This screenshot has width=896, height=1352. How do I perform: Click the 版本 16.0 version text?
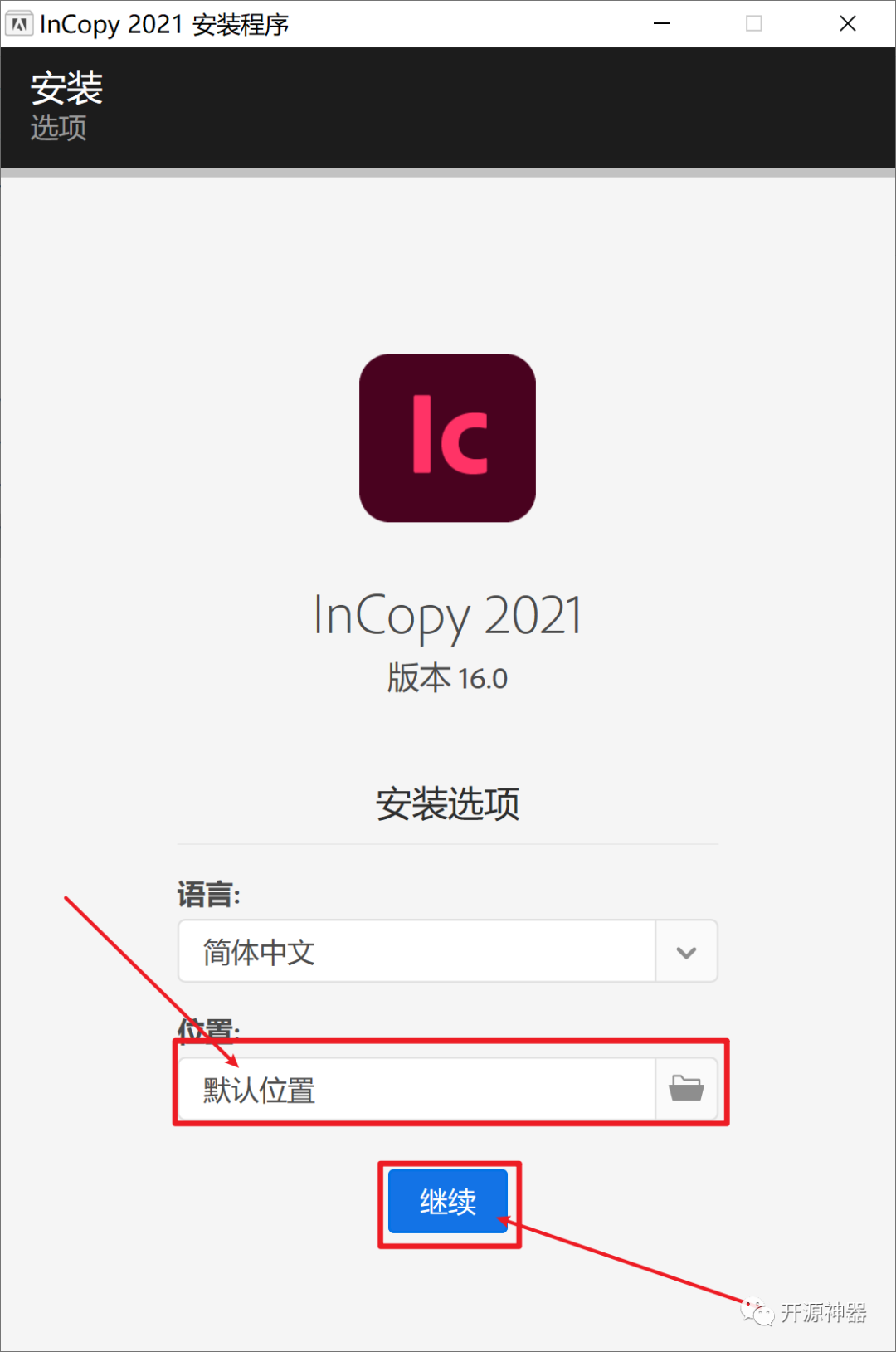tap(447, 678)
